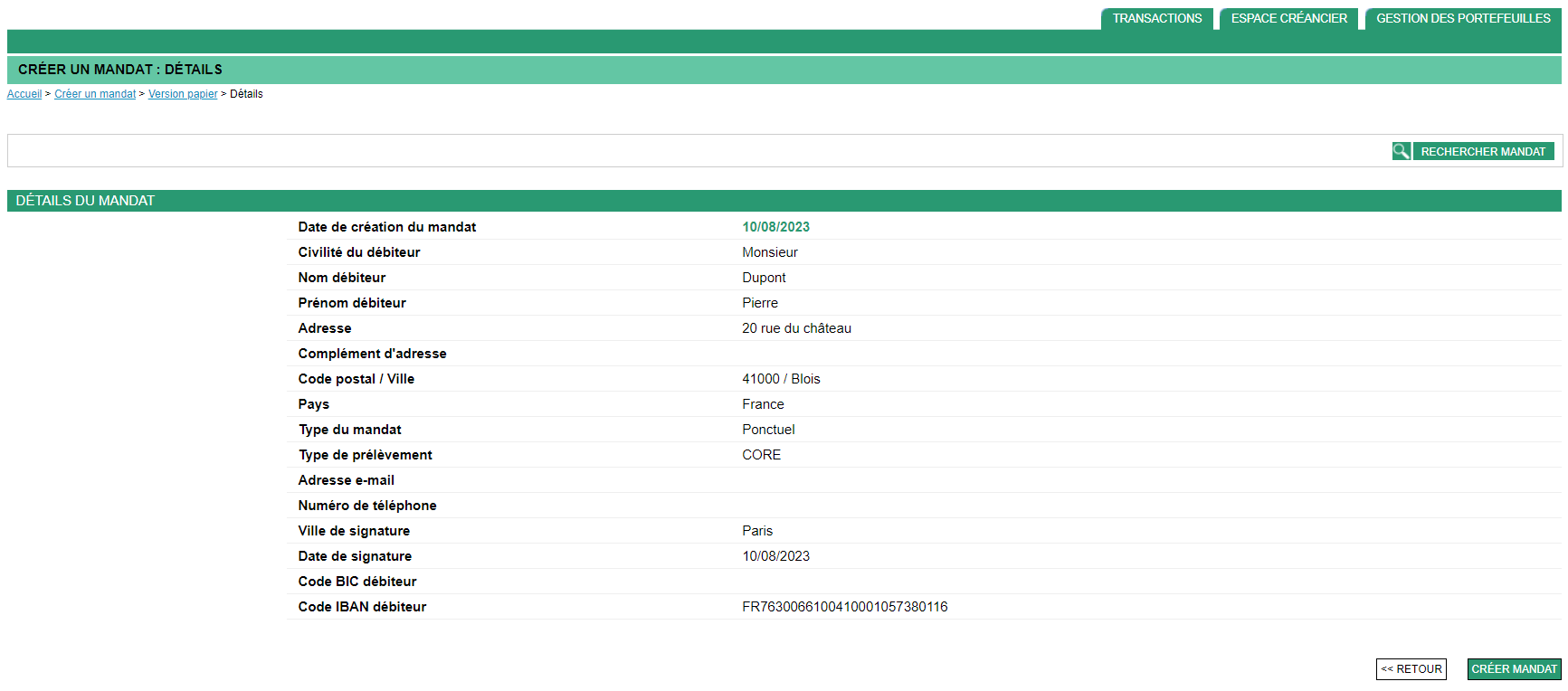Click the debtor name value Dupont

(x=764, y=278)
